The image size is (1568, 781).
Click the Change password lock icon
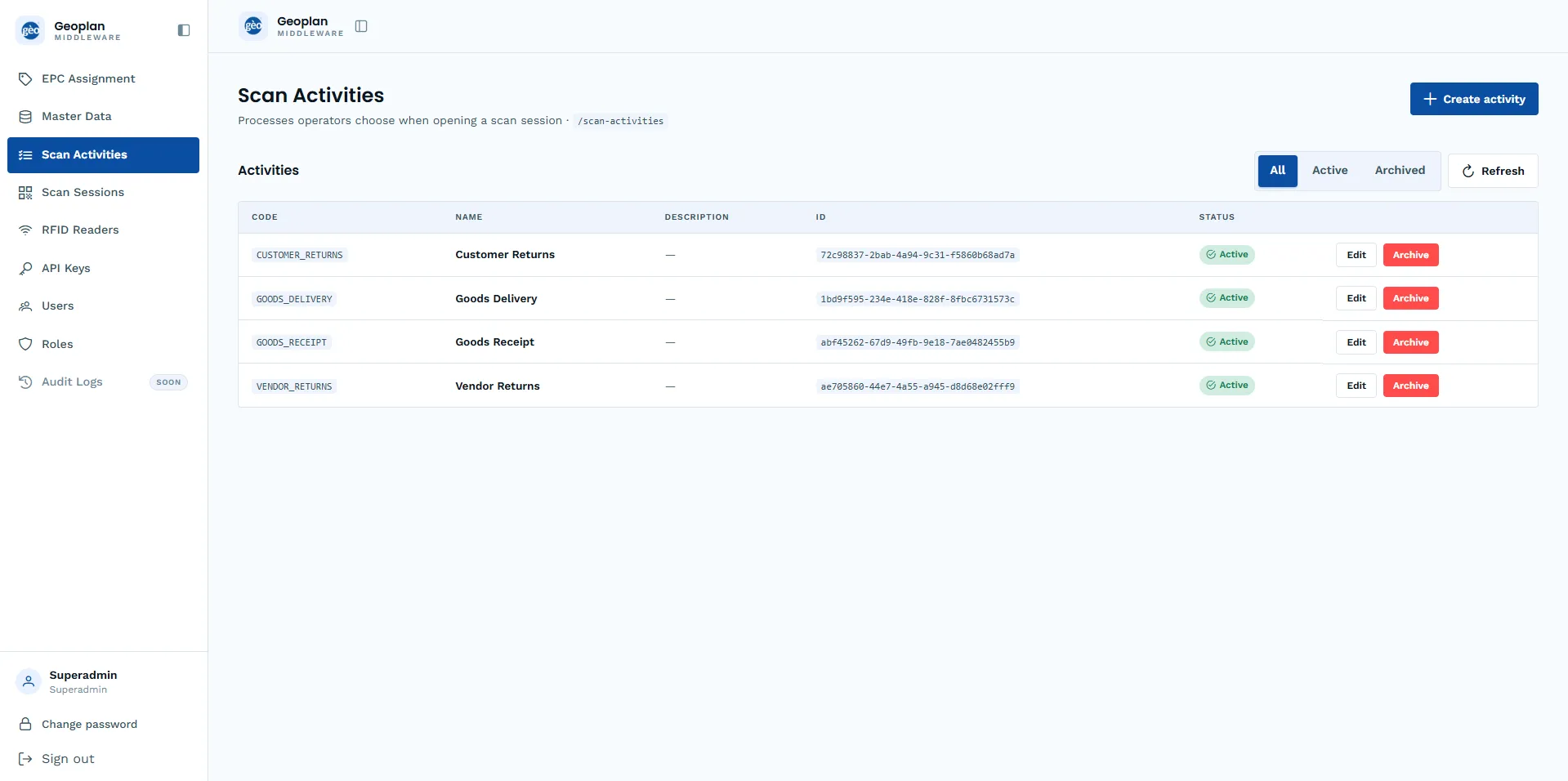tap(25, 724)
